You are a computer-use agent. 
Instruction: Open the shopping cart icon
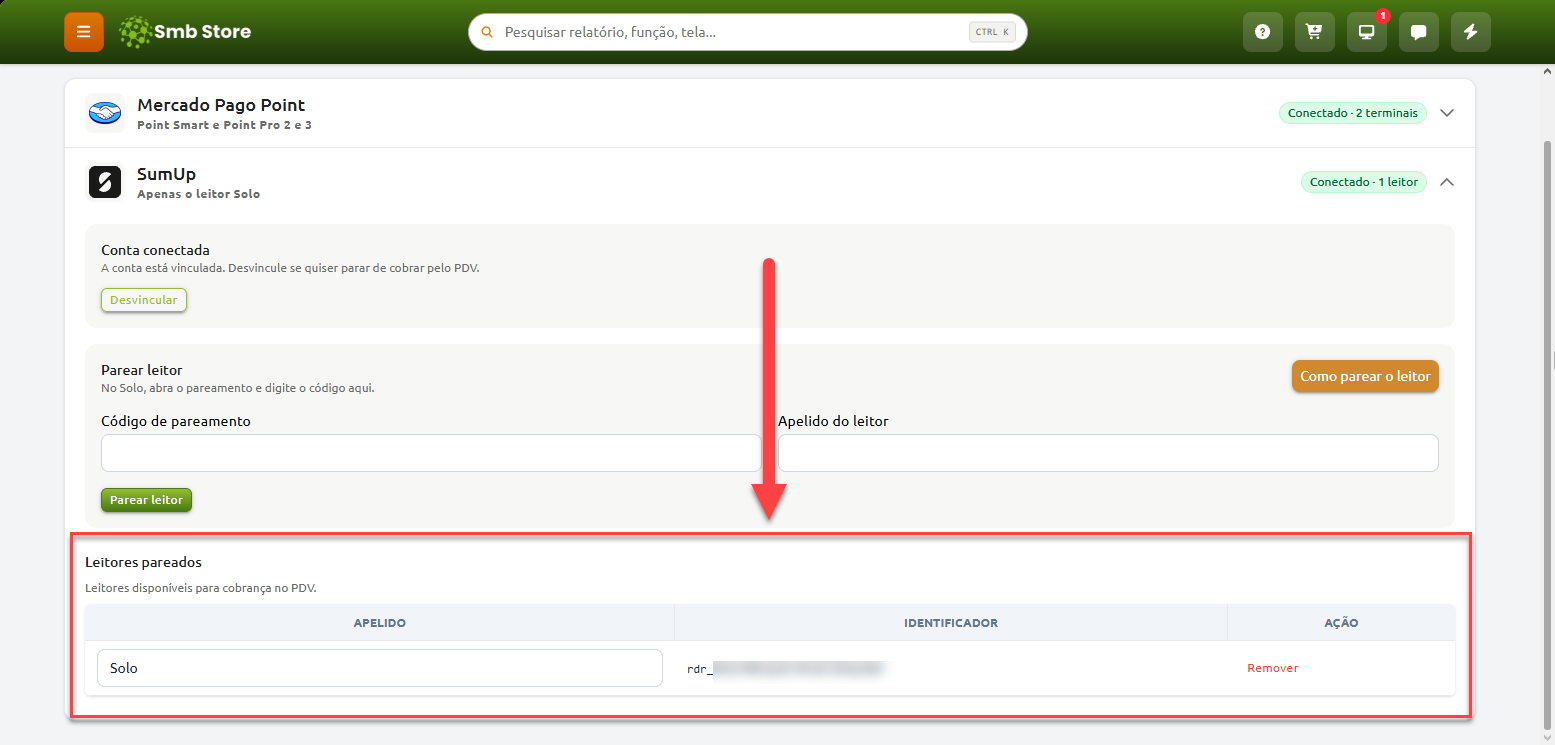[1315, 32]
